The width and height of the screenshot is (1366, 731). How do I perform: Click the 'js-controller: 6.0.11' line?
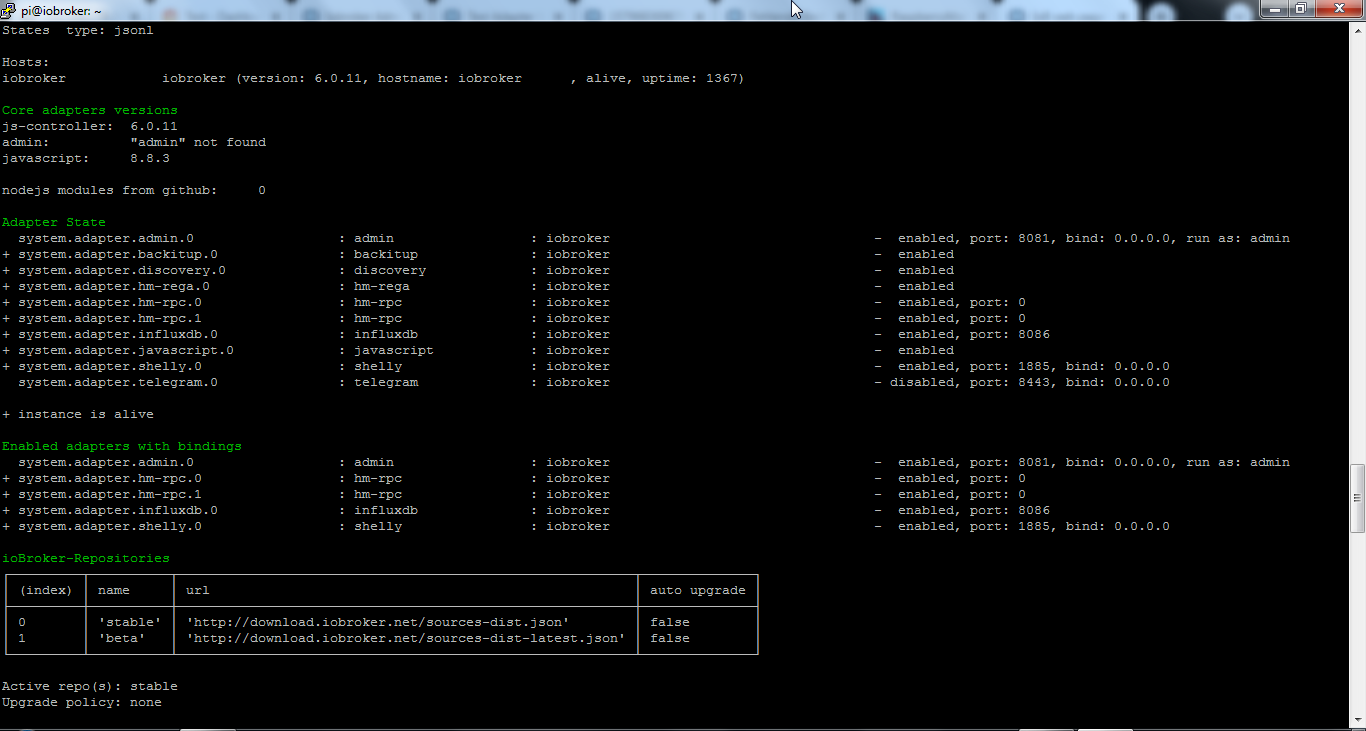[90, 126]
